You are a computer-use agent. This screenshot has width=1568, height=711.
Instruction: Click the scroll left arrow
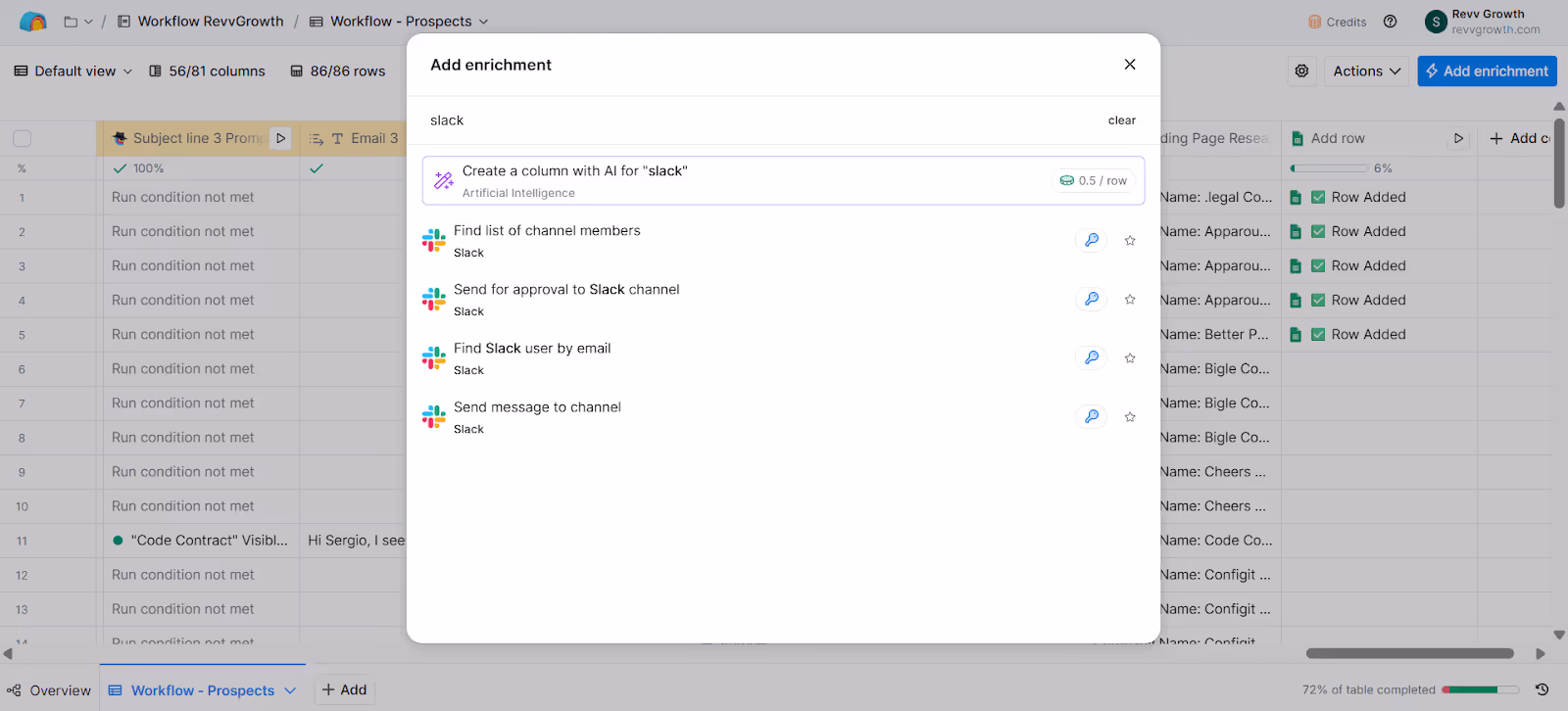[x=8, y=653]
